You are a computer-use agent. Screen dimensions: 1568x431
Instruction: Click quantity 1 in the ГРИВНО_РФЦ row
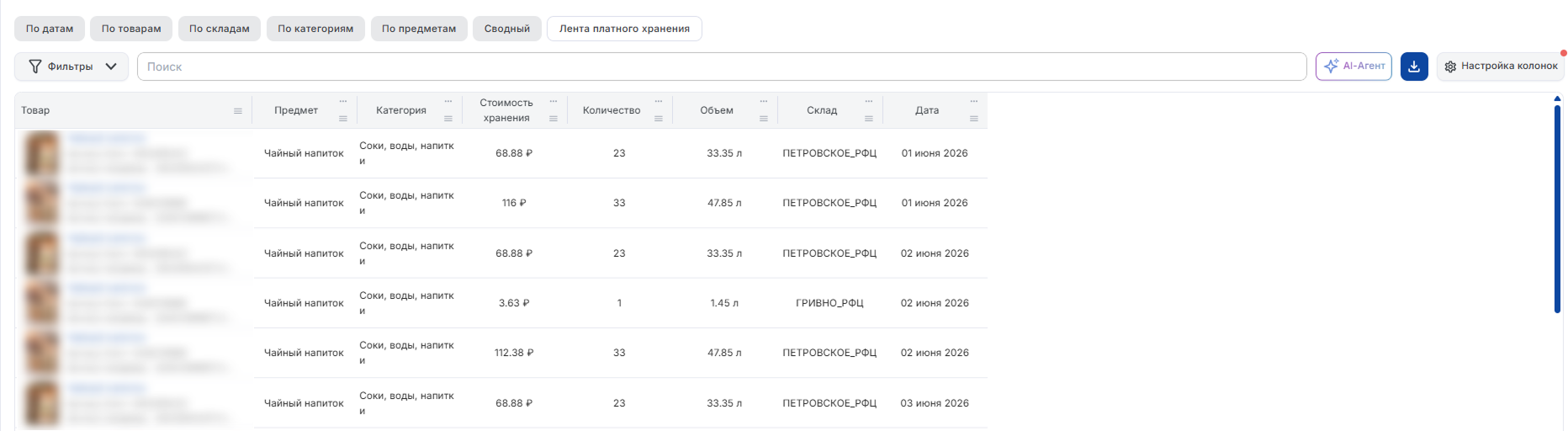[619, 304]
